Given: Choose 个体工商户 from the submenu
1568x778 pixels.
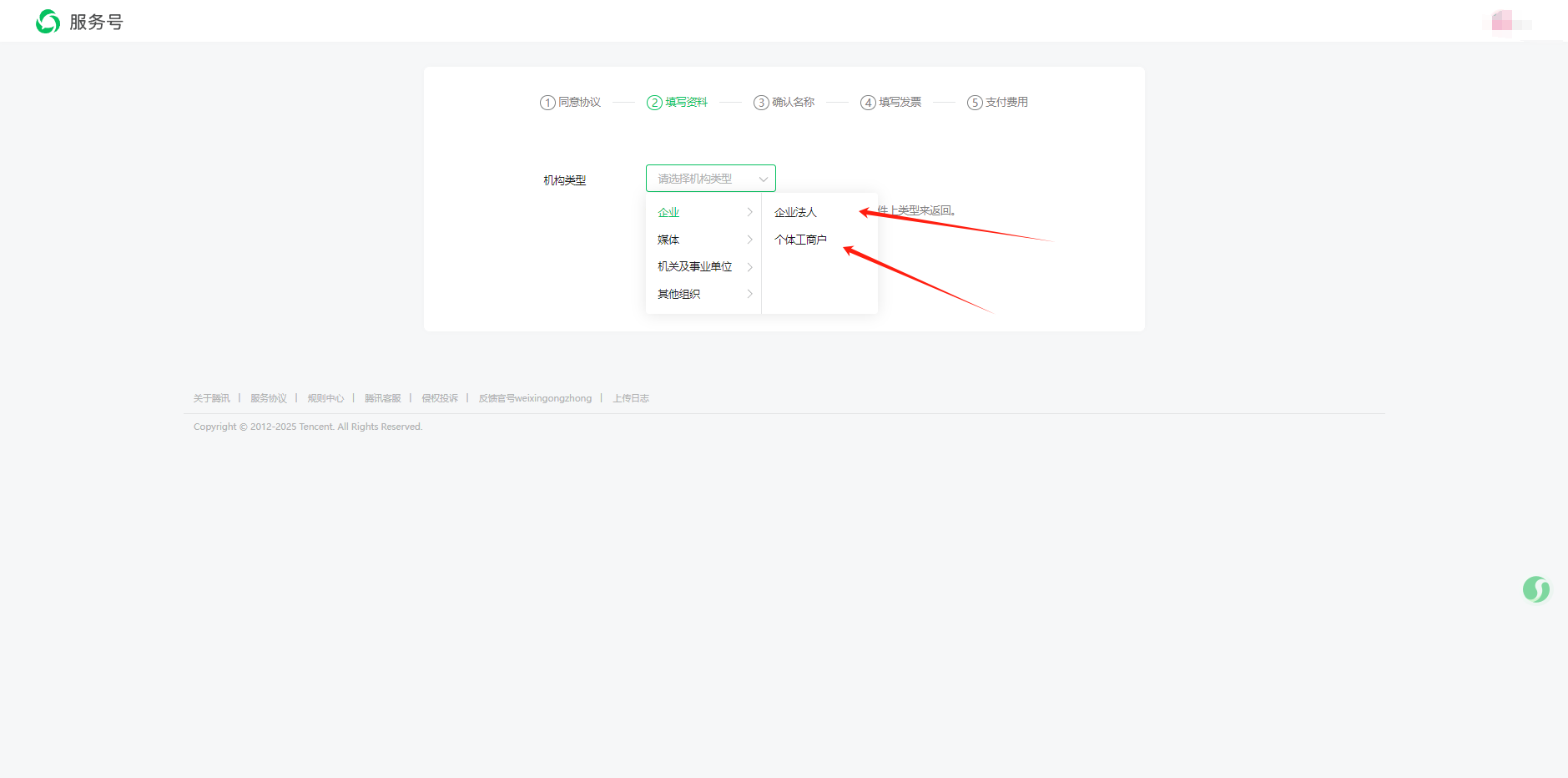Looking at the screenshot, I should (800, 240).
